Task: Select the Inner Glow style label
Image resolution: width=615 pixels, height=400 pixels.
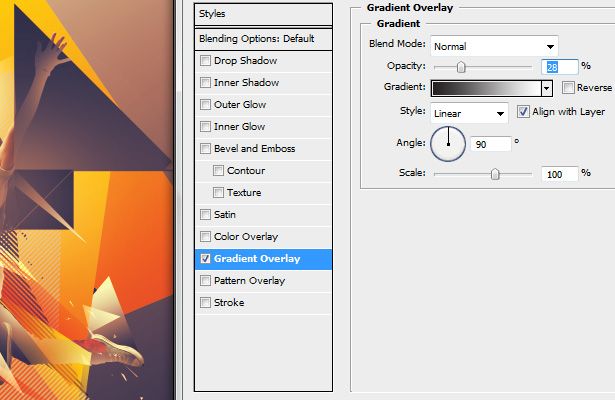Action: click(x=240, y=127)
